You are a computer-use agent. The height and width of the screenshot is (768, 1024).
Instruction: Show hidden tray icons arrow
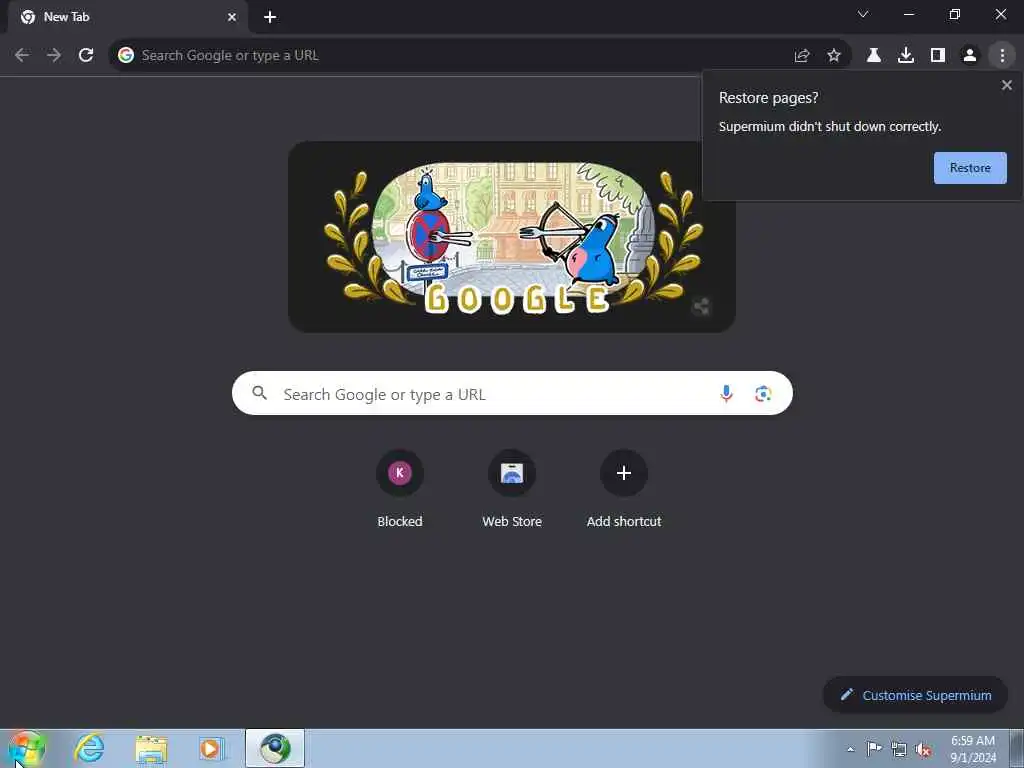tap(850, 749)
